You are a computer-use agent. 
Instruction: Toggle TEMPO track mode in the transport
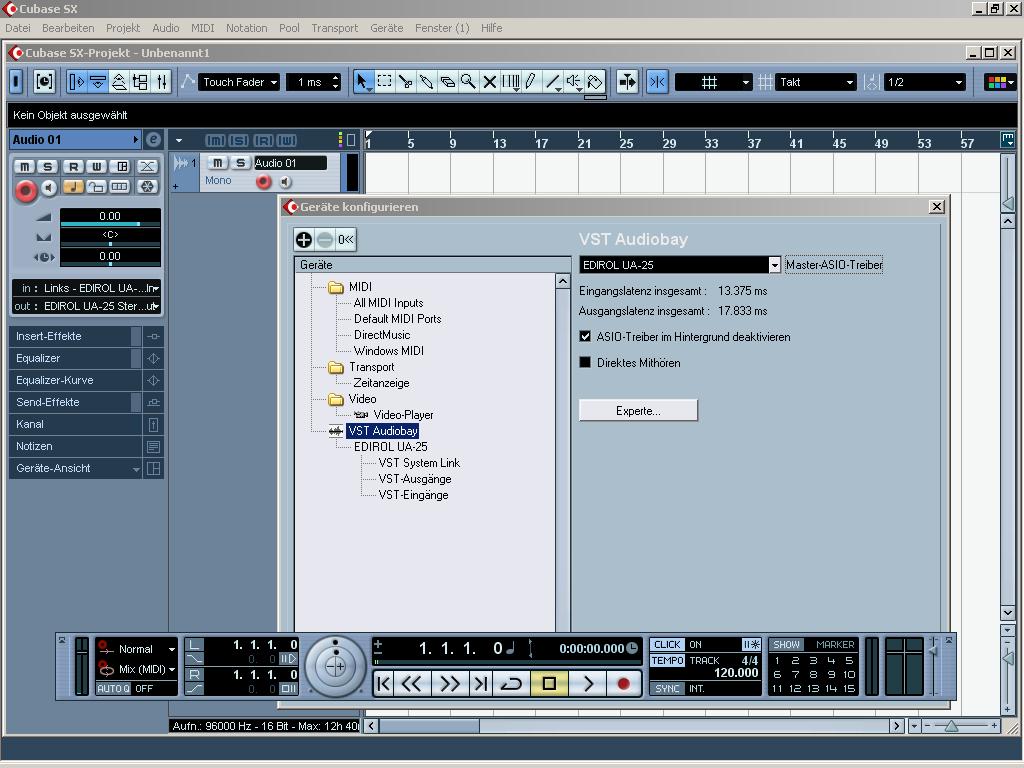(x=667, y=660)
